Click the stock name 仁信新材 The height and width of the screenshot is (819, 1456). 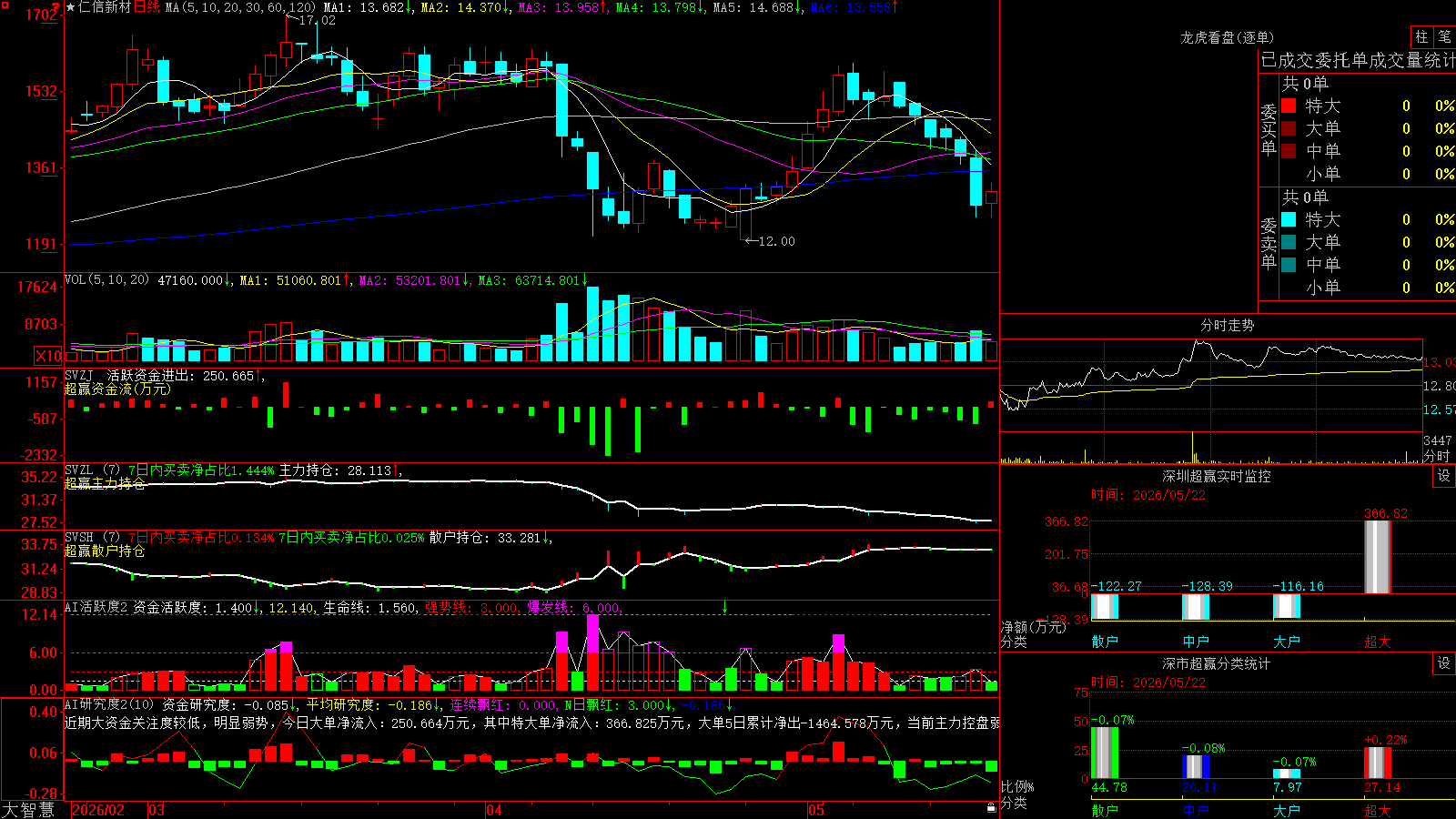click(105, 7)
